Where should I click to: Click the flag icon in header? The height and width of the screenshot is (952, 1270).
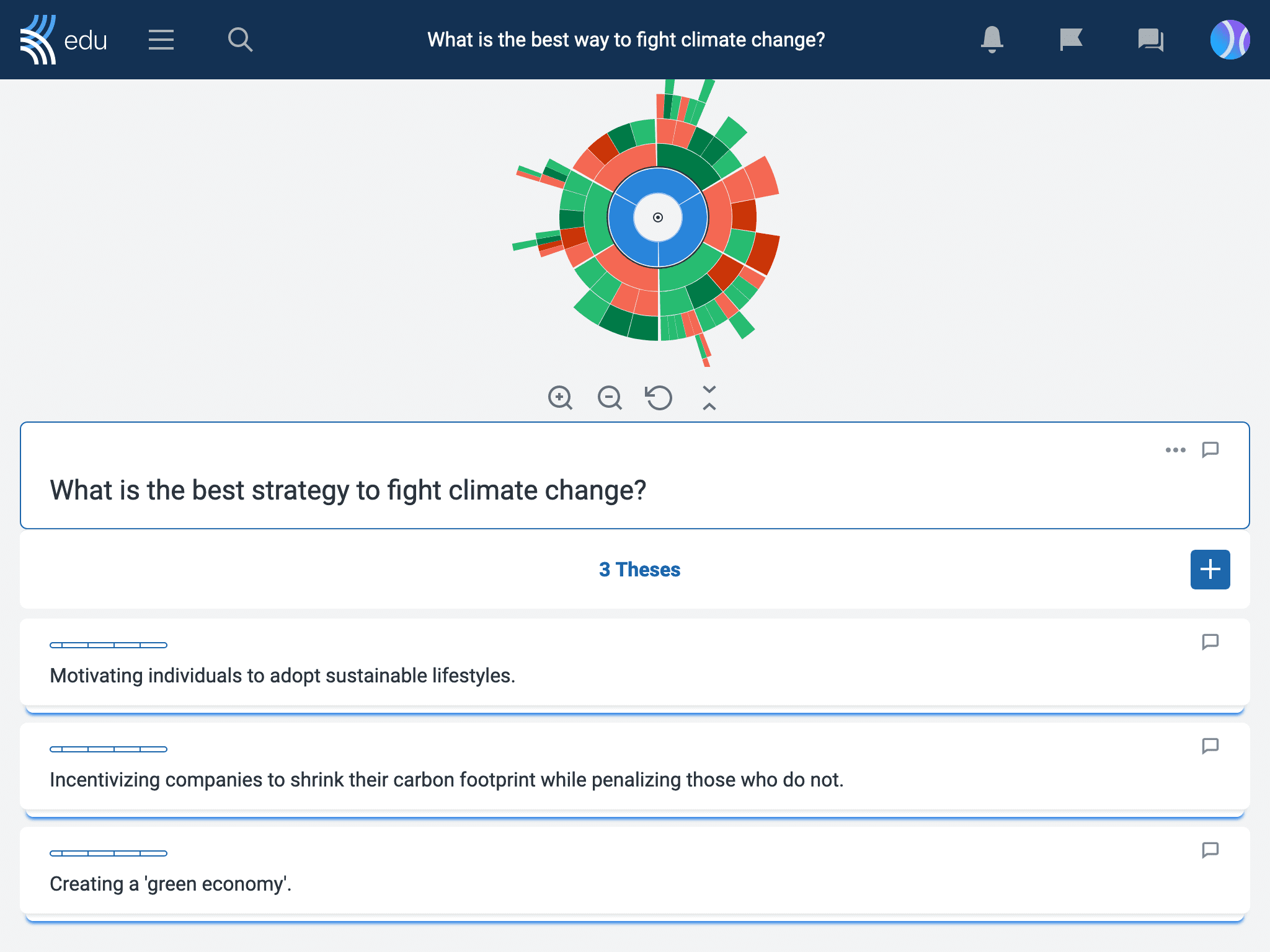pos(1071,40)
